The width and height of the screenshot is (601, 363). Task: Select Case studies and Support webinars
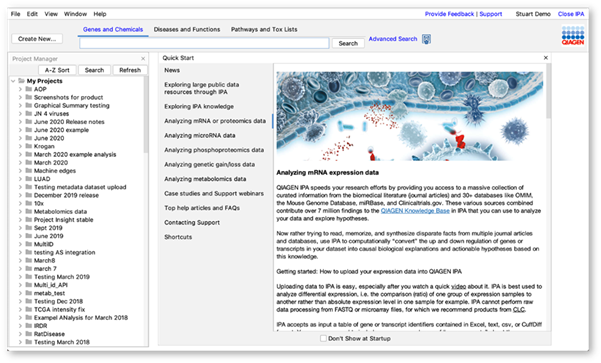214,194
